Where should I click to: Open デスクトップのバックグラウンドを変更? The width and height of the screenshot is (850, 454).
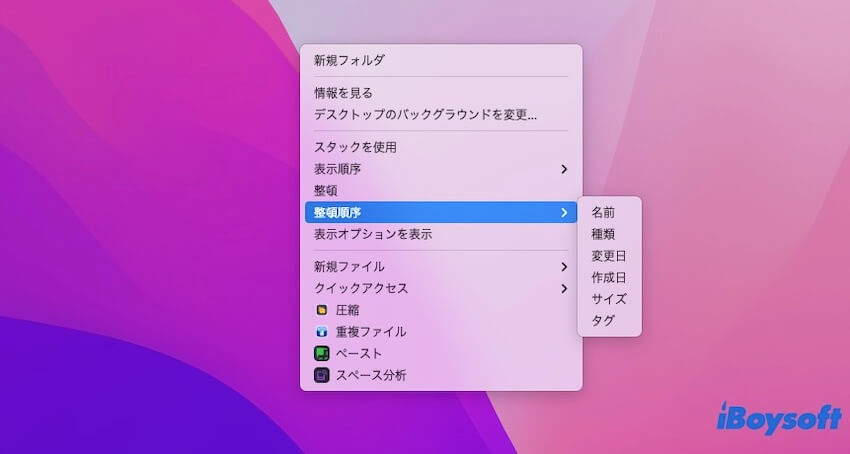[x=425, y=114]
